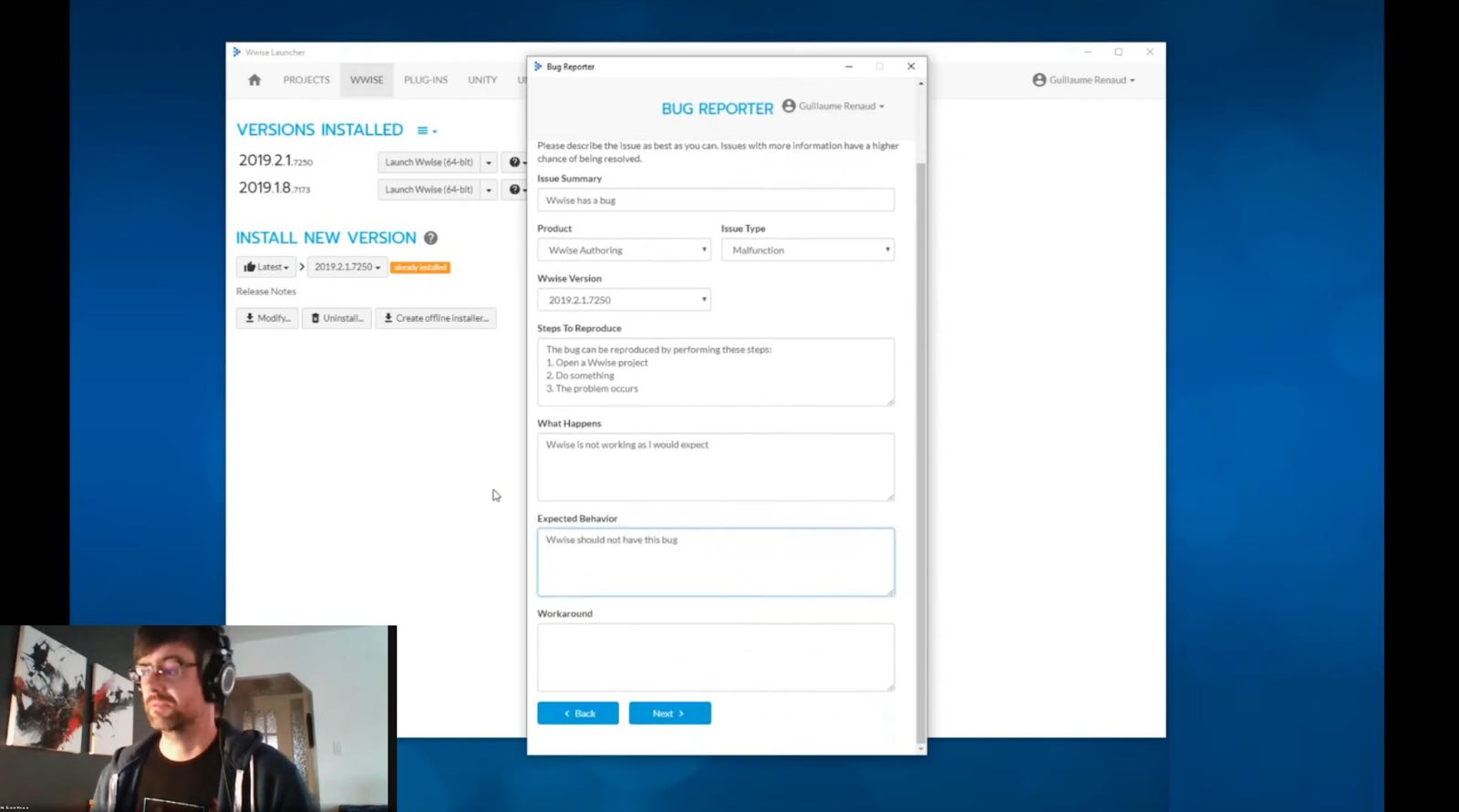Click the Workaround text area
Screen dimensions: 1459x812
coord(716,657)
